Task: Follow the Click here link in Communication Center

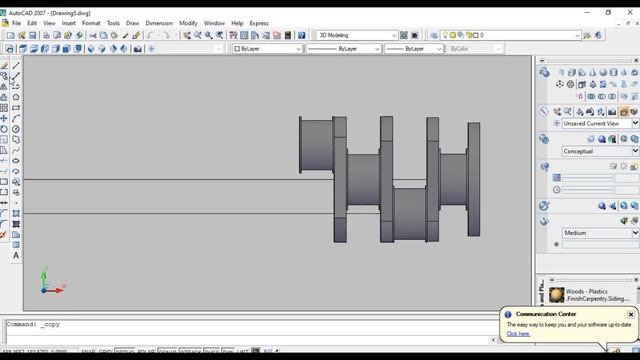Action: coord(518,334)
